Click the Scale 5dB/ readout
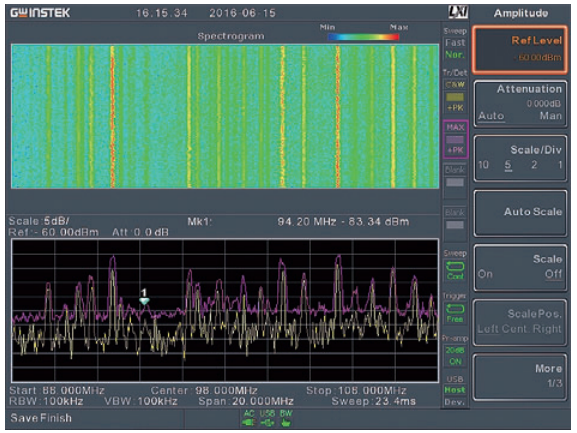The height and width of the screenshot is (433, 577). [x=39, y=221]
